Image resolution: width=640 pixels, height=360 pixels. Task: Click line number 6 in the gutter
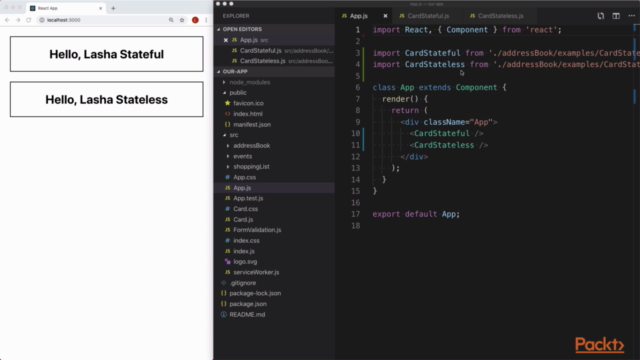[x=357, y=87]
